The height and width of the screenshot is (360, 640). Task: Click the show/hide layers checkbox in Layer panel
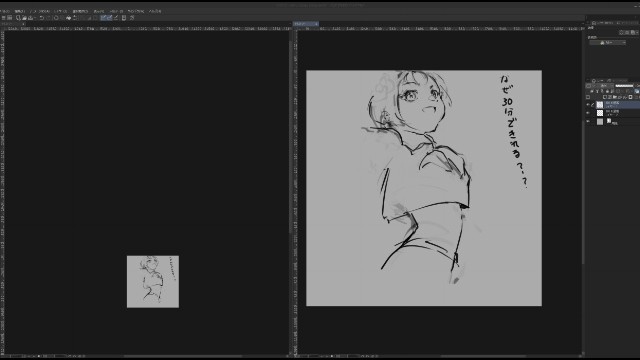pos(588,97)
